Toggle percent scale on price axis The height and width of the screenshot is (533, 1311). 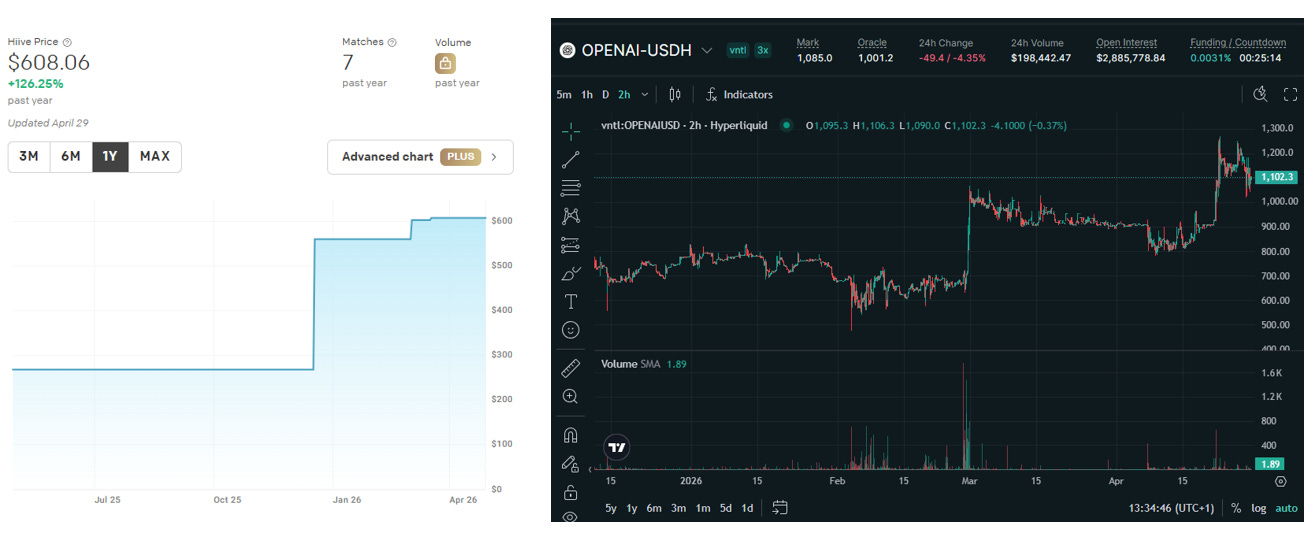[1236, 508]
